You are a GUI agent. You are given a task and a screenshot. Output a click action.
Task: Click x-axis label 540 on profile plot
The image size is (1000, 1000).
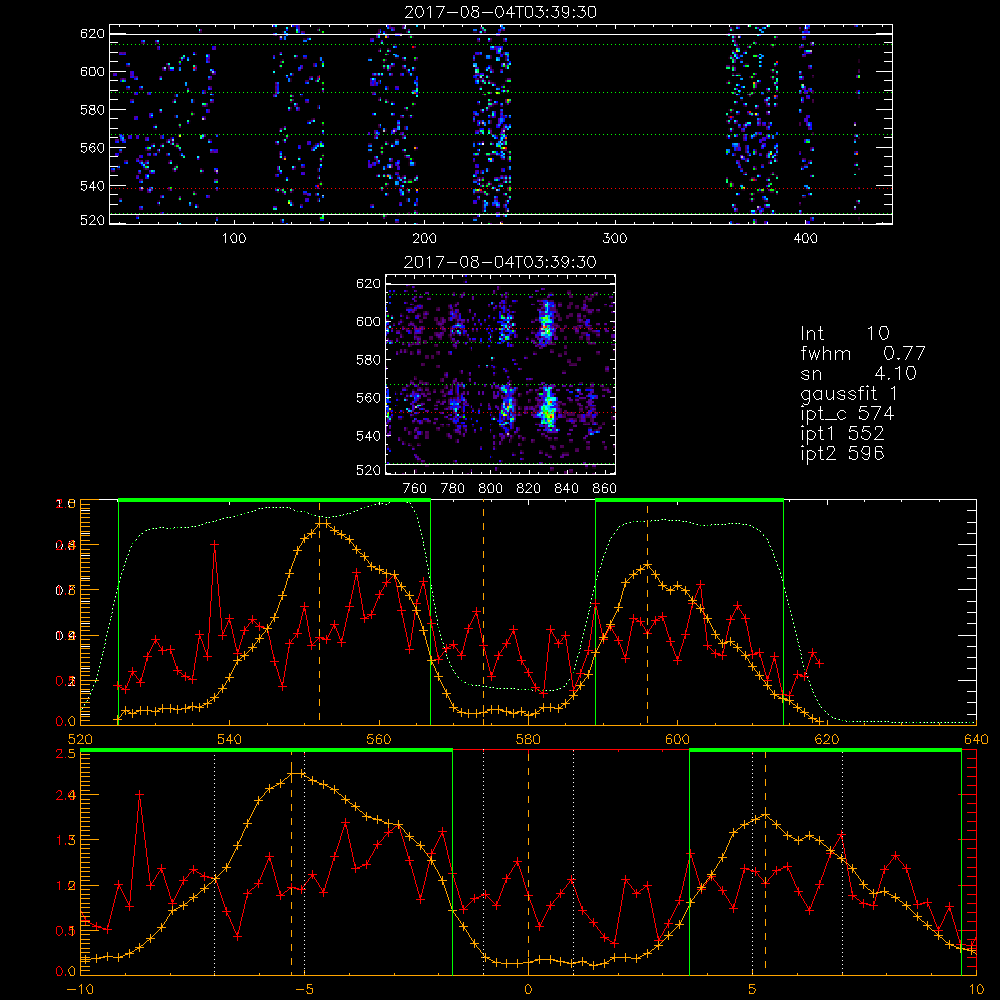coord(229,740)
